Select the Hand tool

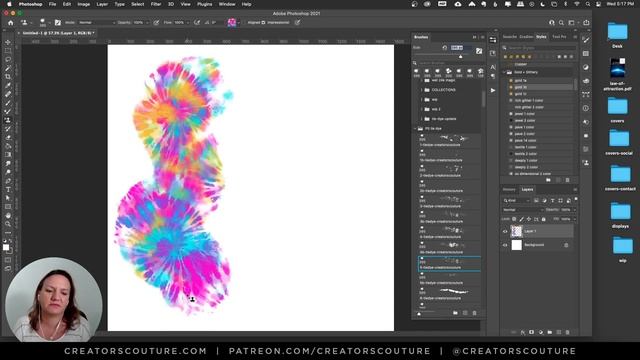click(8, 215)
